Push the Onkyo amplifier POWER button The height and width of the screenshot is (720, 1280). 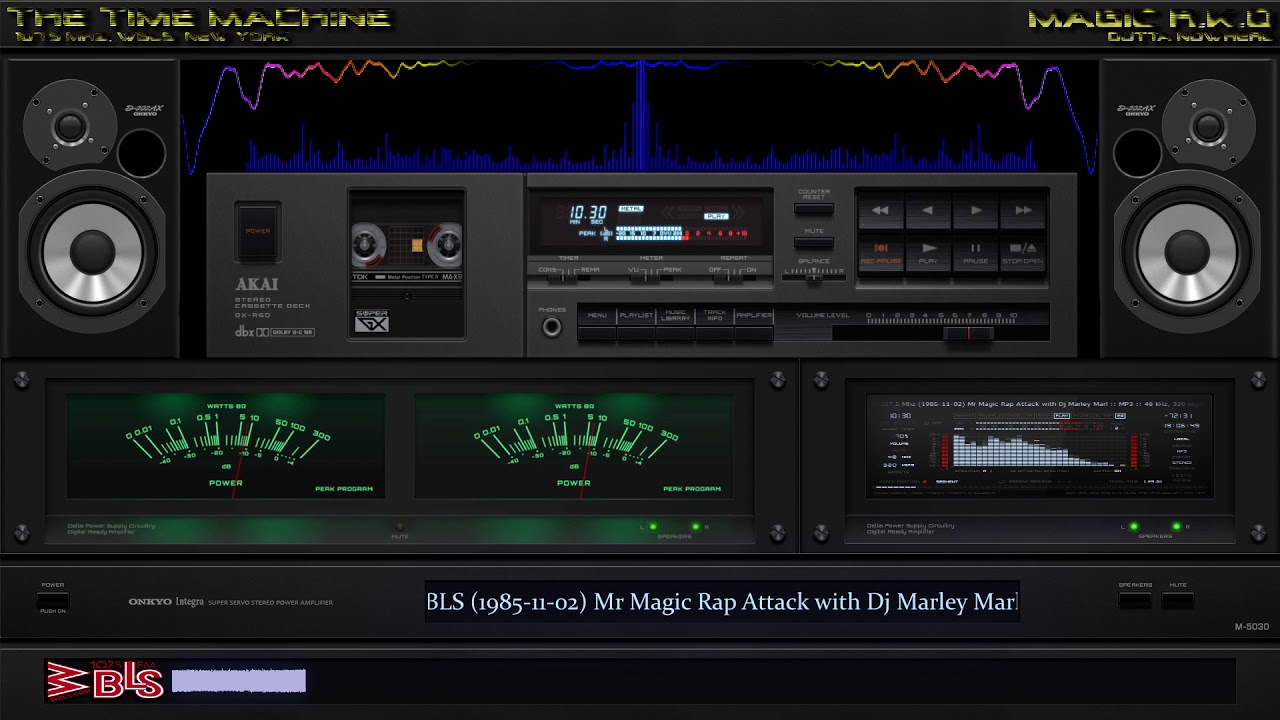53,599
